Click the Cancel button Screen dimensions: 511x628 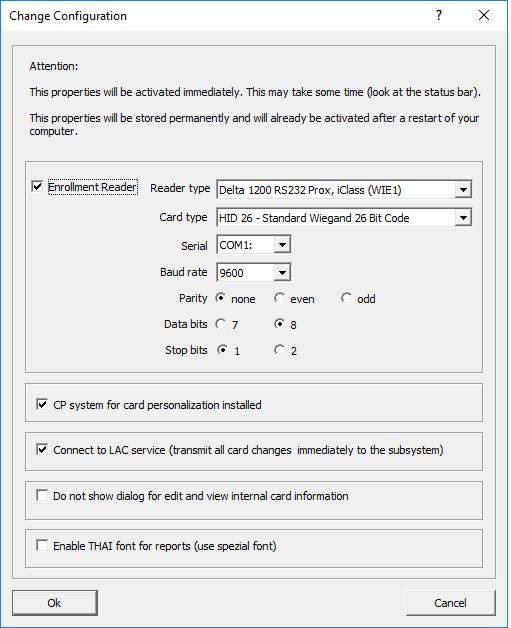[x=451, y=603]
